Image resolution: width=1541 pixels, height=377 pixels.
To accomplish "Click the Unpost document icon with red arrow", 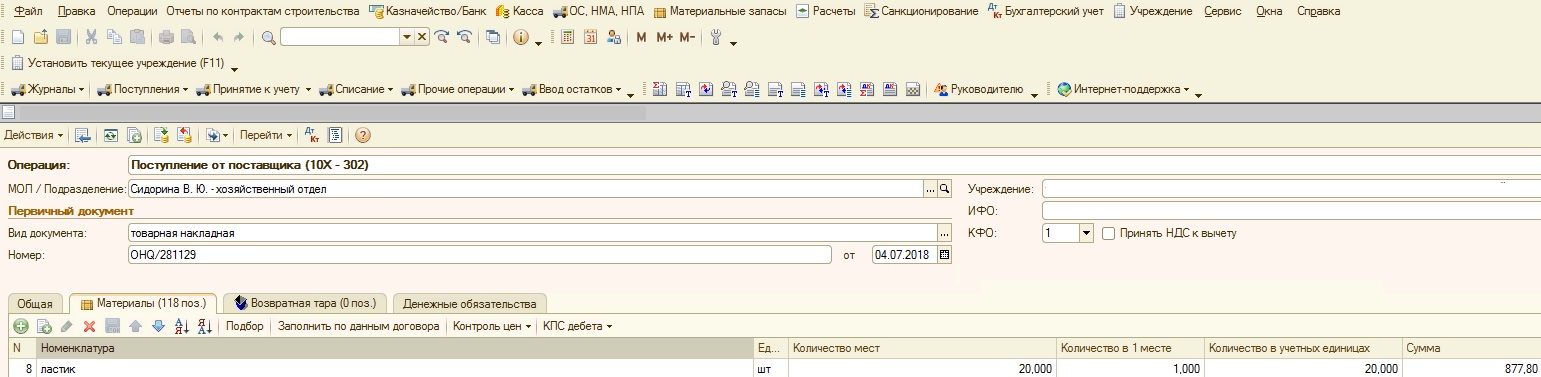I will click(x=184, y=134).
